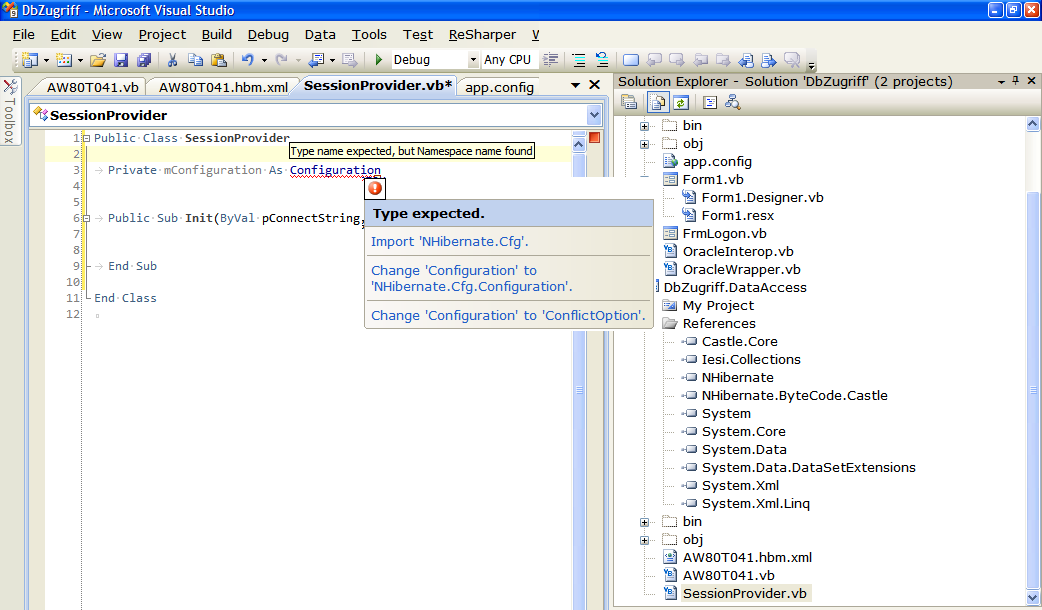Switch to the AW80T041.hbm.xml tab
This screenshot has height=610, width=1042.
coord(223,87)
